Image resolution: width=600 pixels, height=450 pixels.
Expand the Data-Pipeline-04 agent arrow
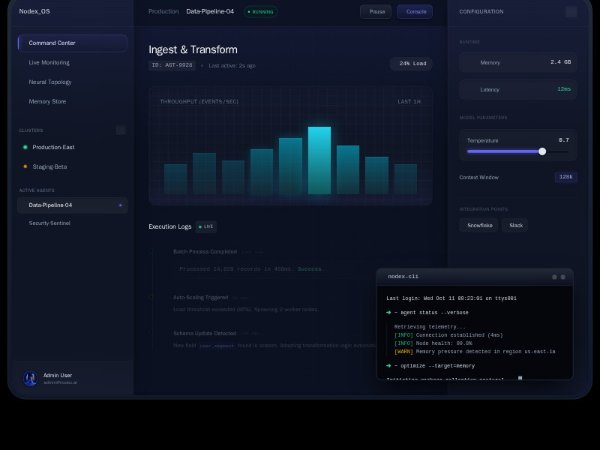(121, 205)
